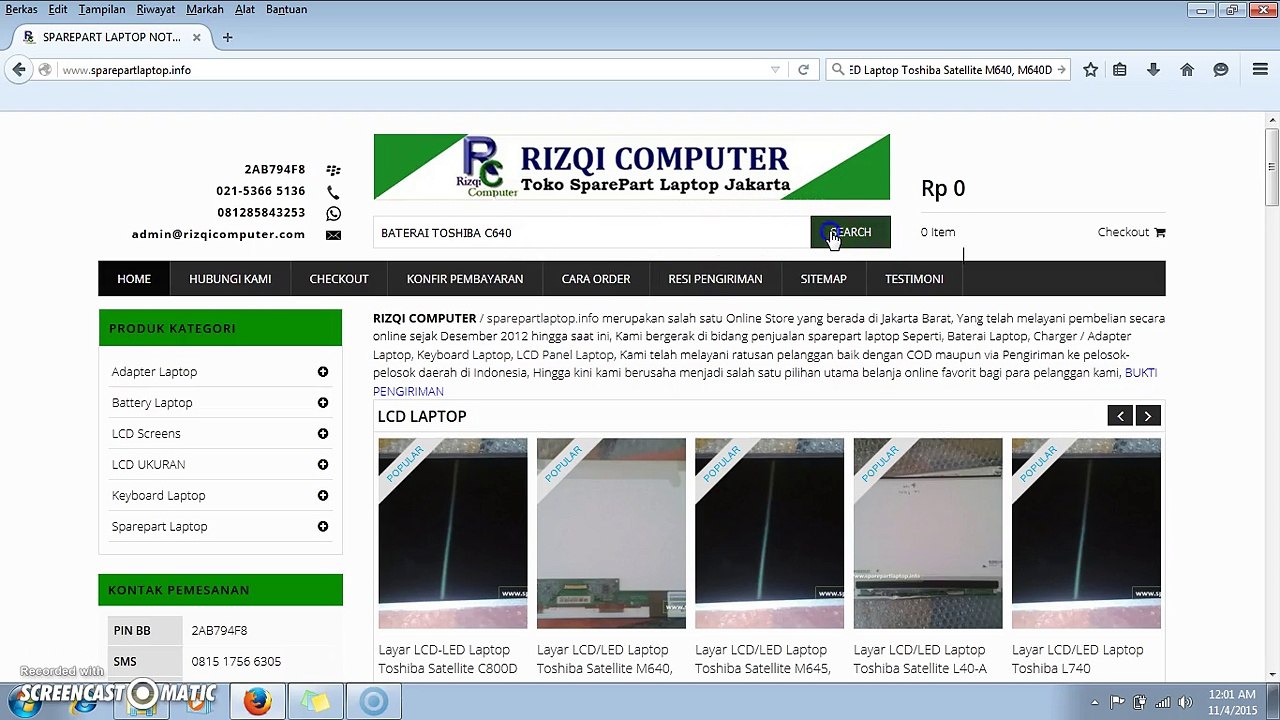Image resolution: width=1280 pixels, height=720 pixels.
Task: Click the browser search box
Action: [x=948, y=70]
